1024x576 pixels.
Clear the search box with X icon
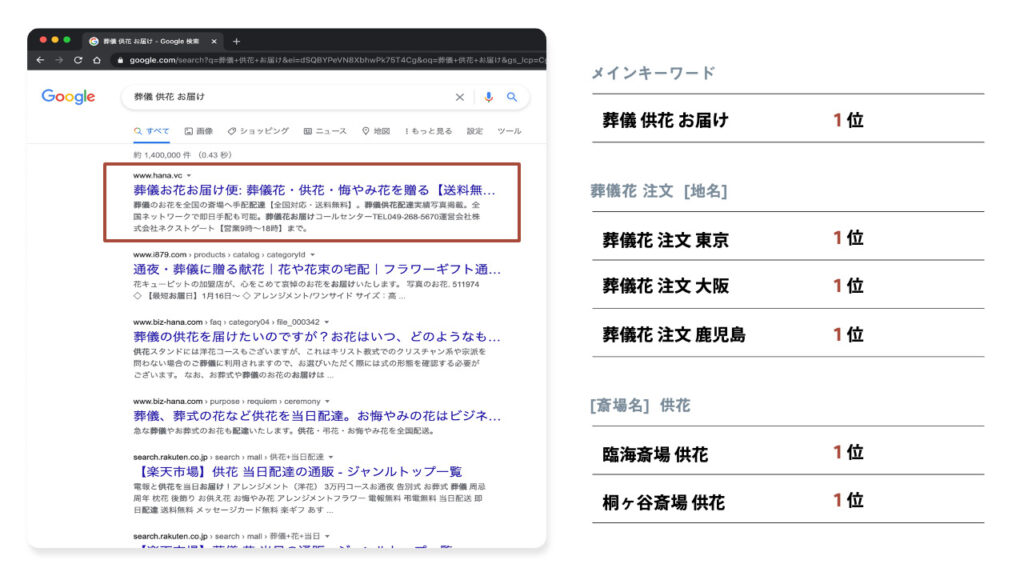(460, 97)
